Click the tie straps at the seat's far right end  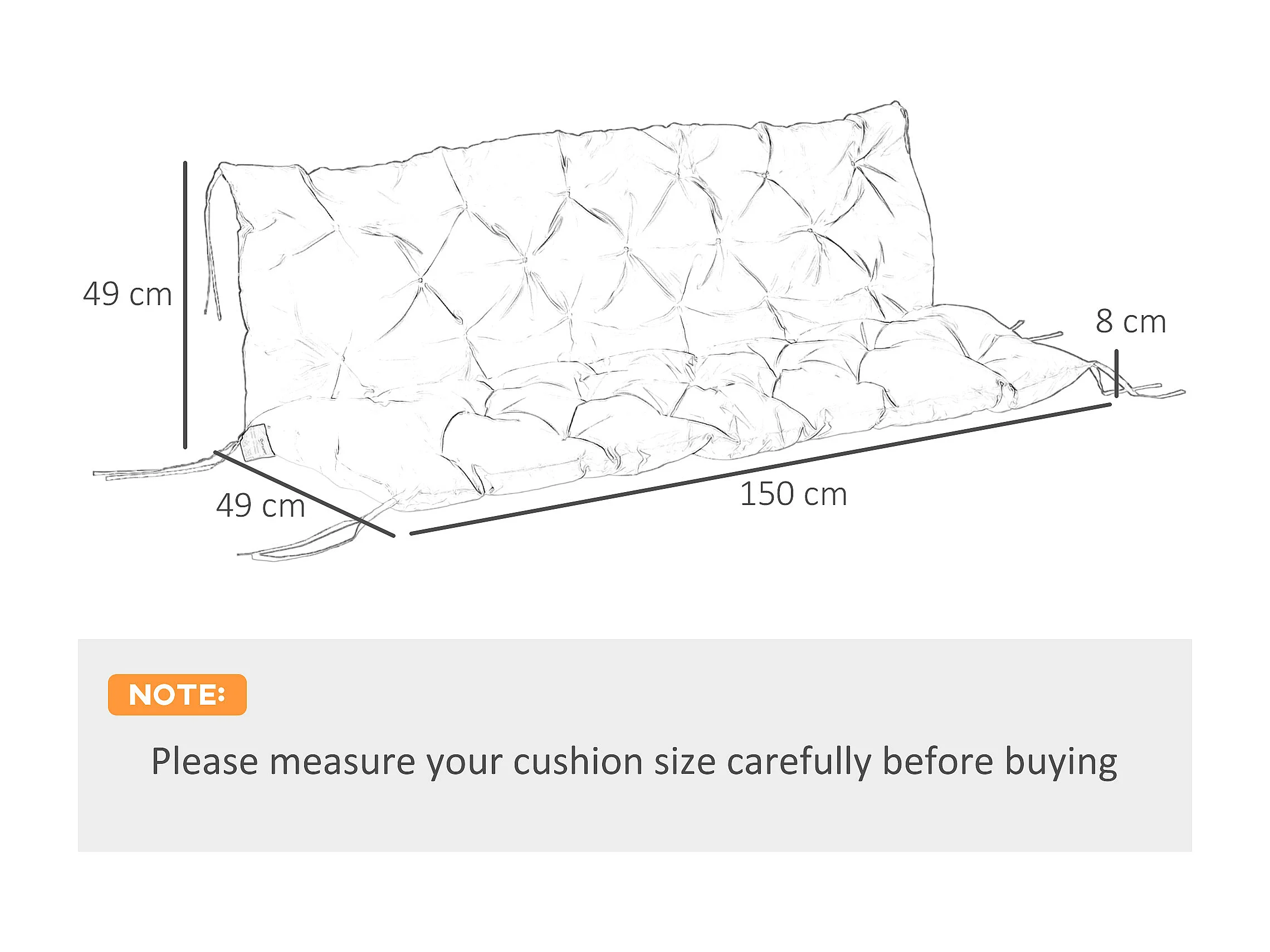pyautogui.click(x=1142, y=390)
